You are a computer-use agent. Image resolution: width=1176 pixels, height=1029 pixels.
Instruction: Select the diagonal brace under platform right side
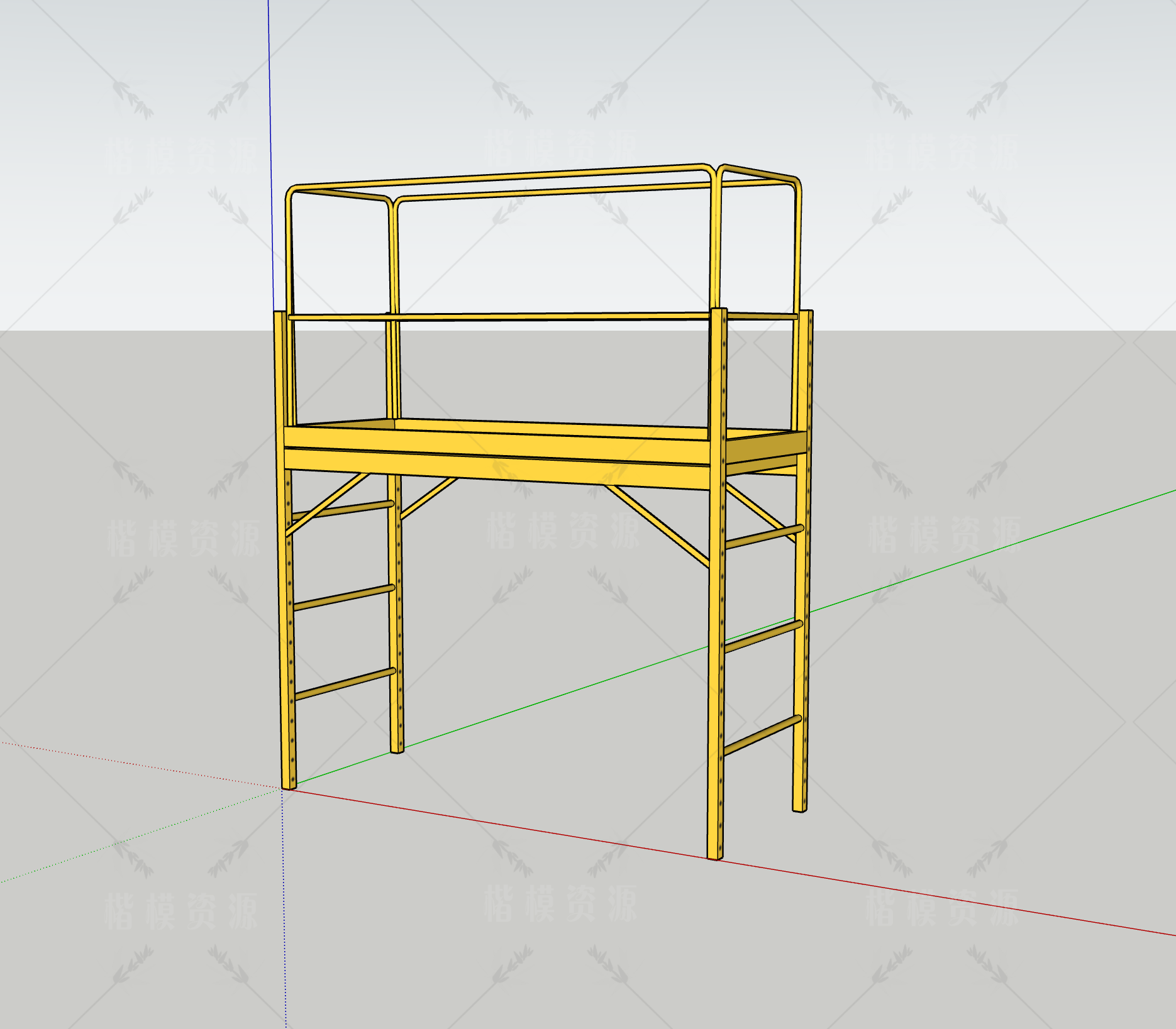pos(657,526)
